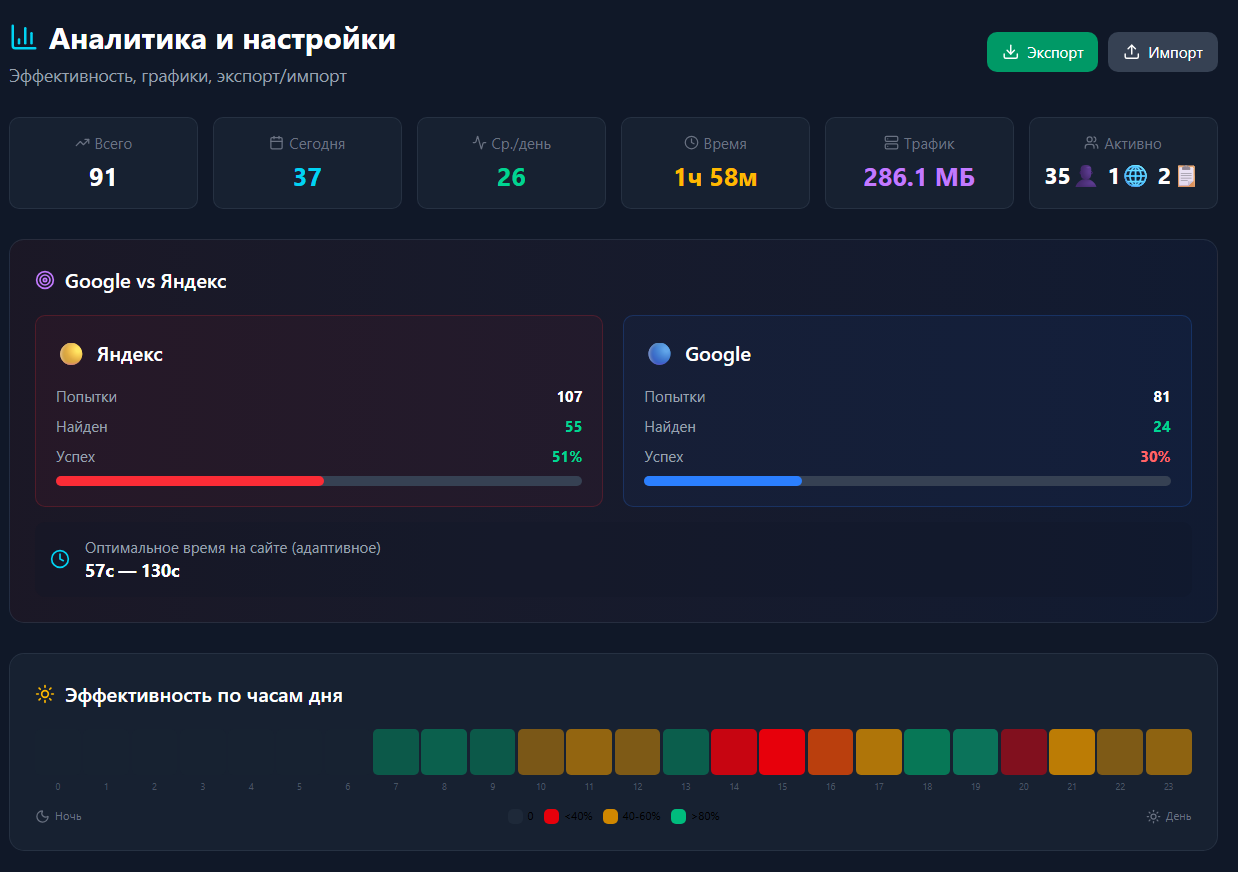Click the Google Успех value 30%
Image resolution: width=1238 pixels, height=872 pixels.
[1155, 457]
